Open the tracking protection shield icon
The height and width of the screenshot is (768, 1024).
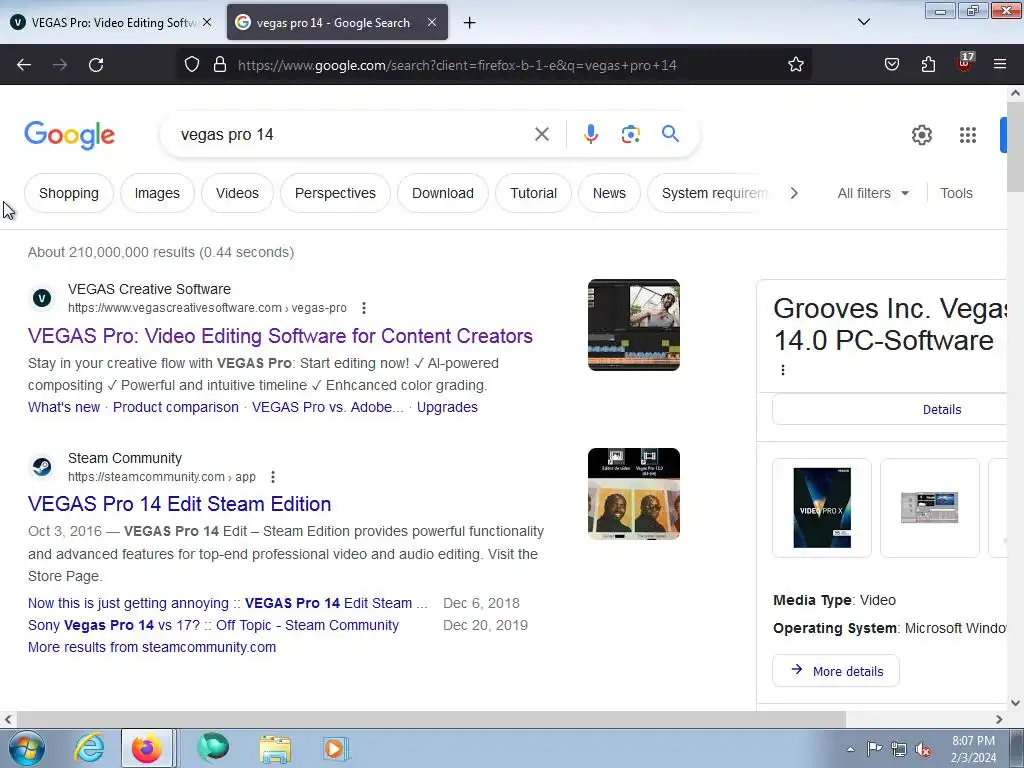point(191,65)
